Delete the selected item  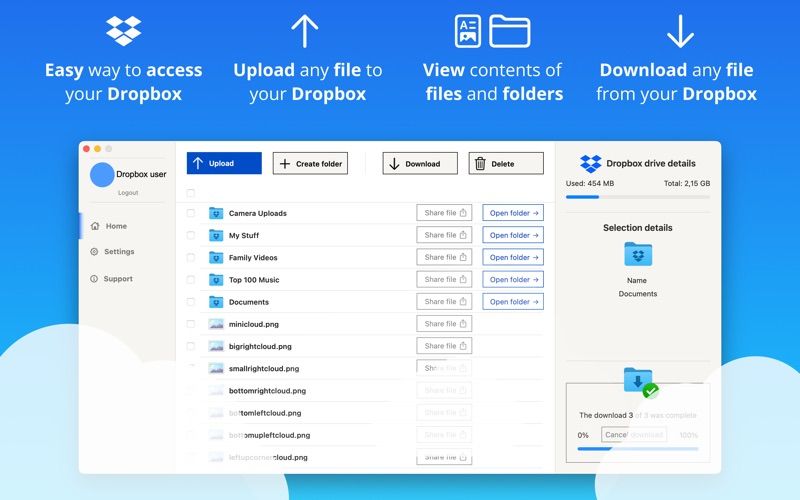506,163
